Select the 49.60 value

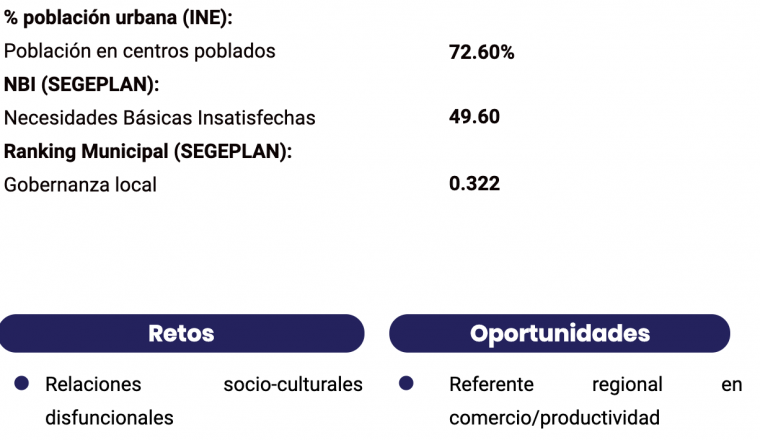(474, 117)
